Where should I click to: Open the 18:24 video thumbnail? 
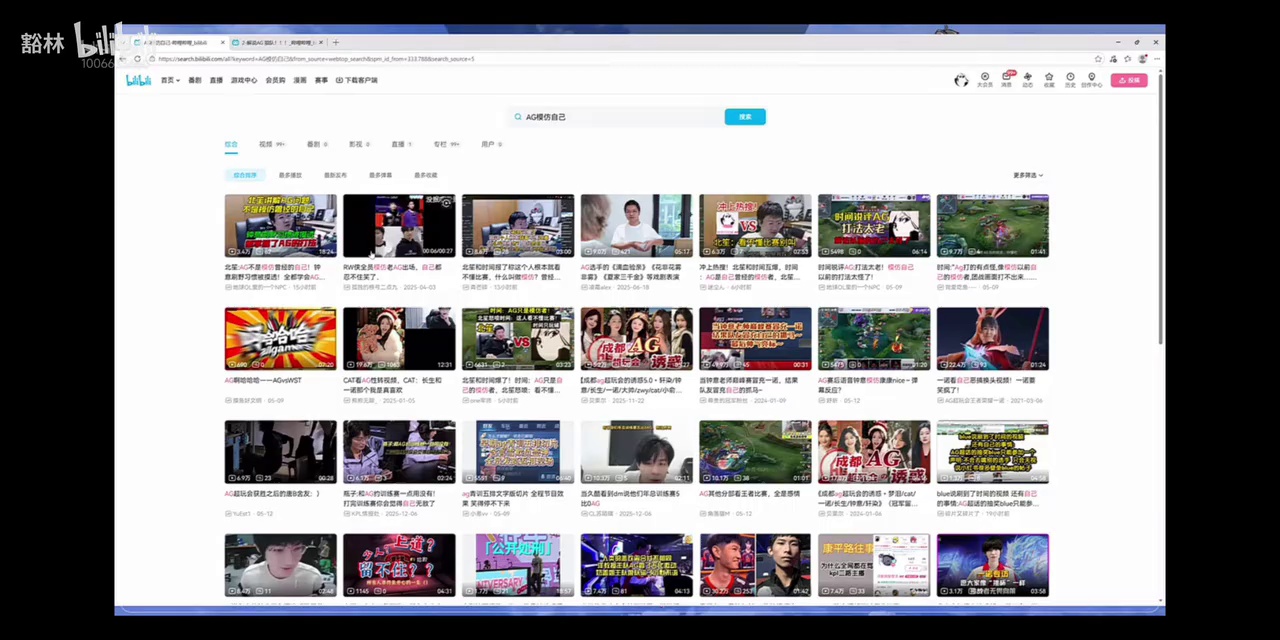tap(280, 226)
